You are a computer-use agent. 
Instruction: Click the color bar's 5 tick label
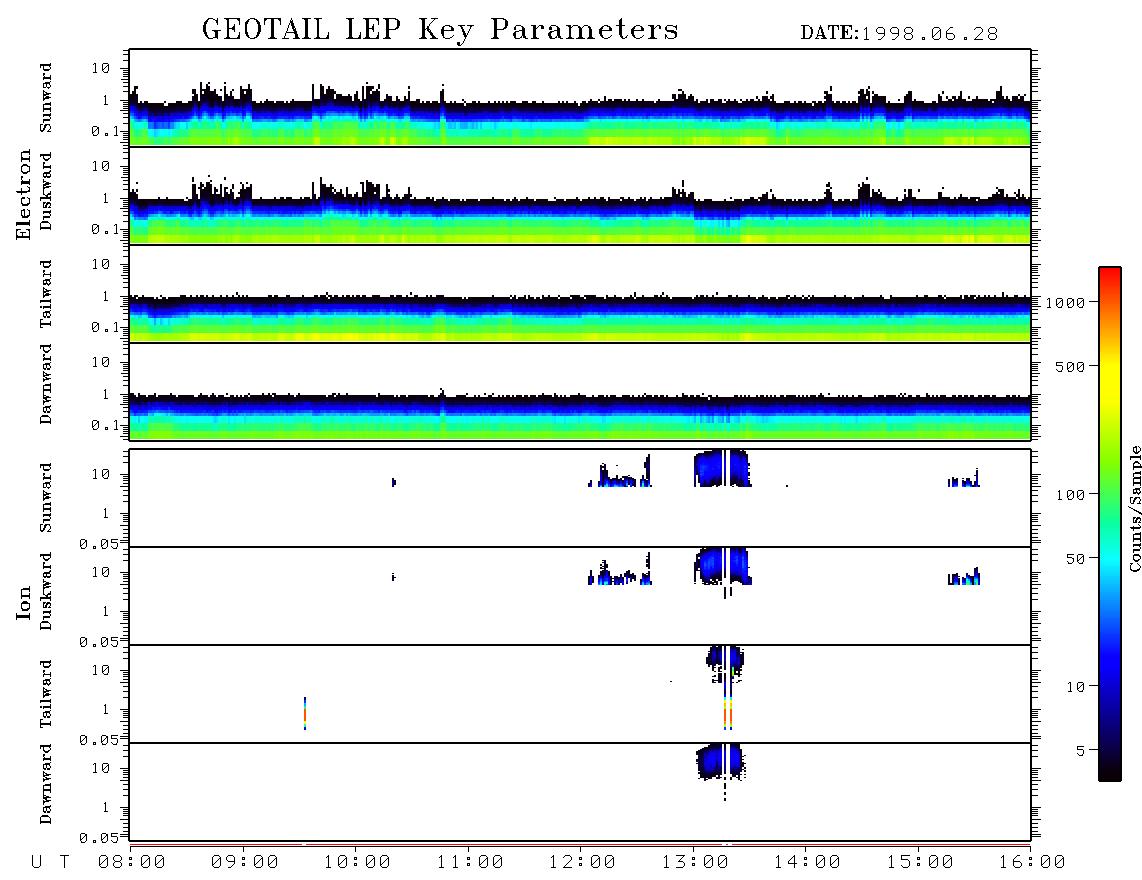pyautogui.click(x=1081, y=752)
